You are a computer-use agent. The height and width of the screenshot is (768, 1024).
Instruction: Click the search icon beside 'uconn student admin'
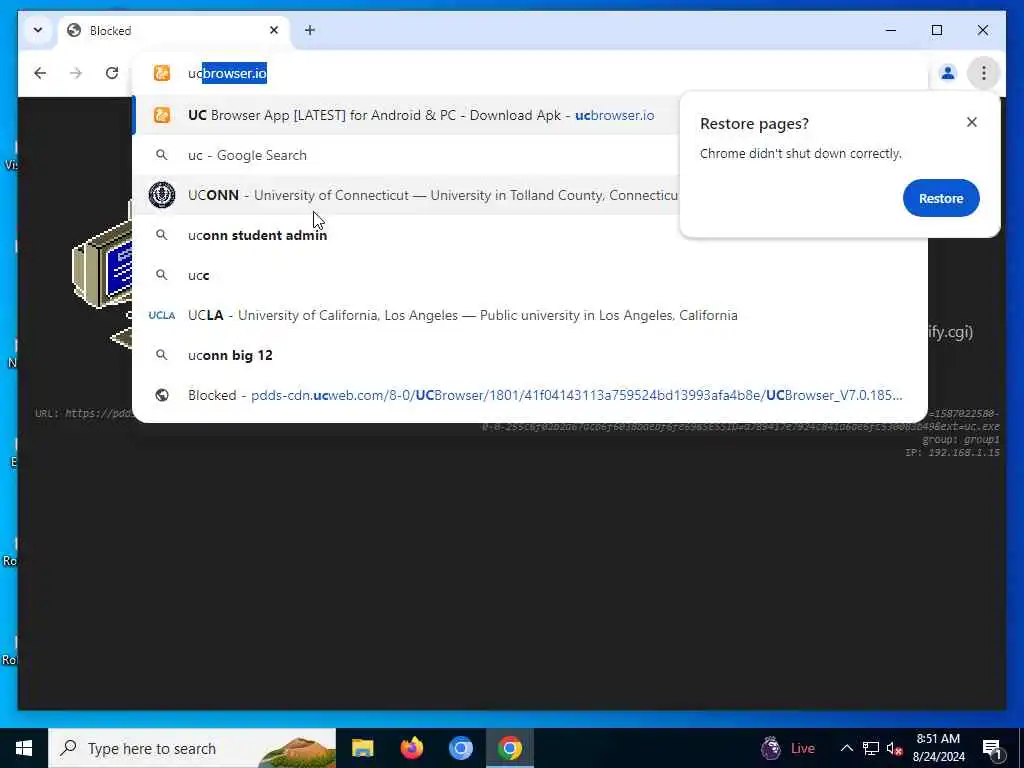pos(162,235)
